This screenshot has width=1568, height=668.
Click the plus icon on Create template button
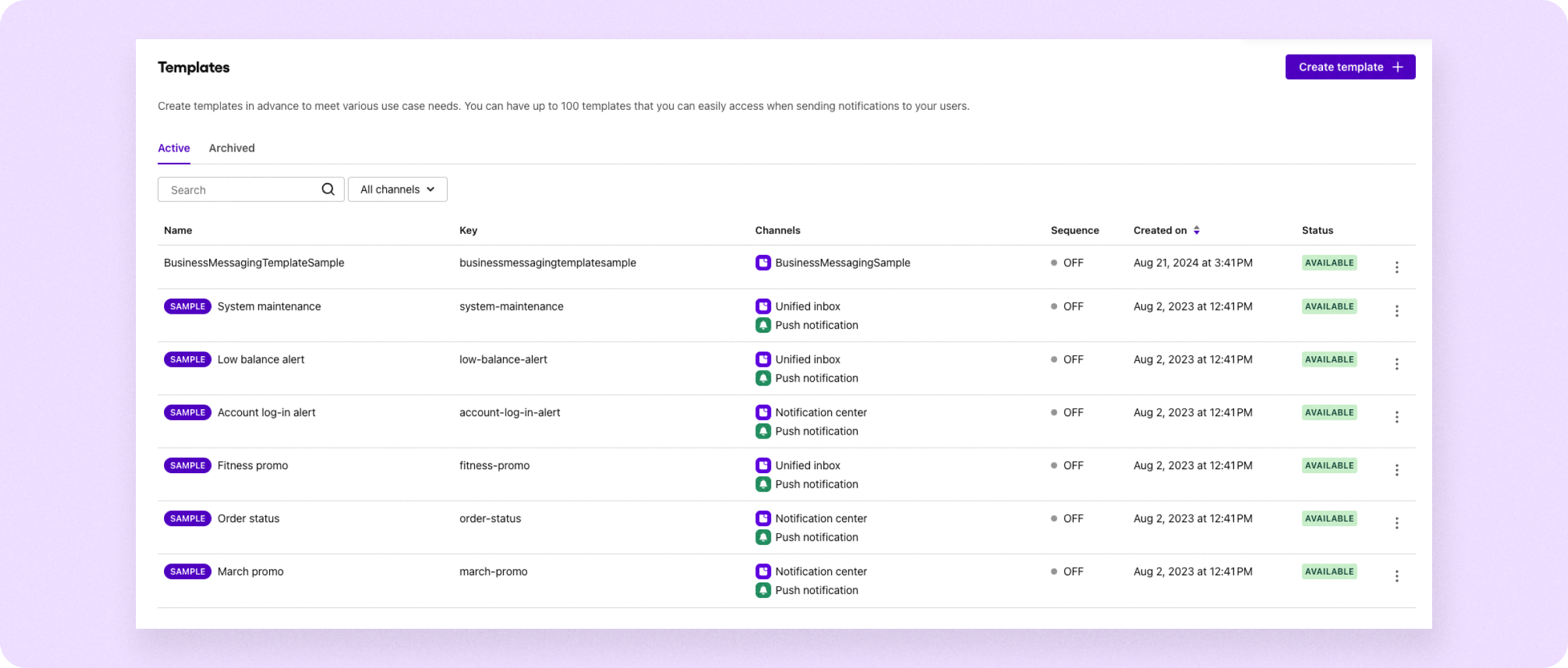[1397, 67]
